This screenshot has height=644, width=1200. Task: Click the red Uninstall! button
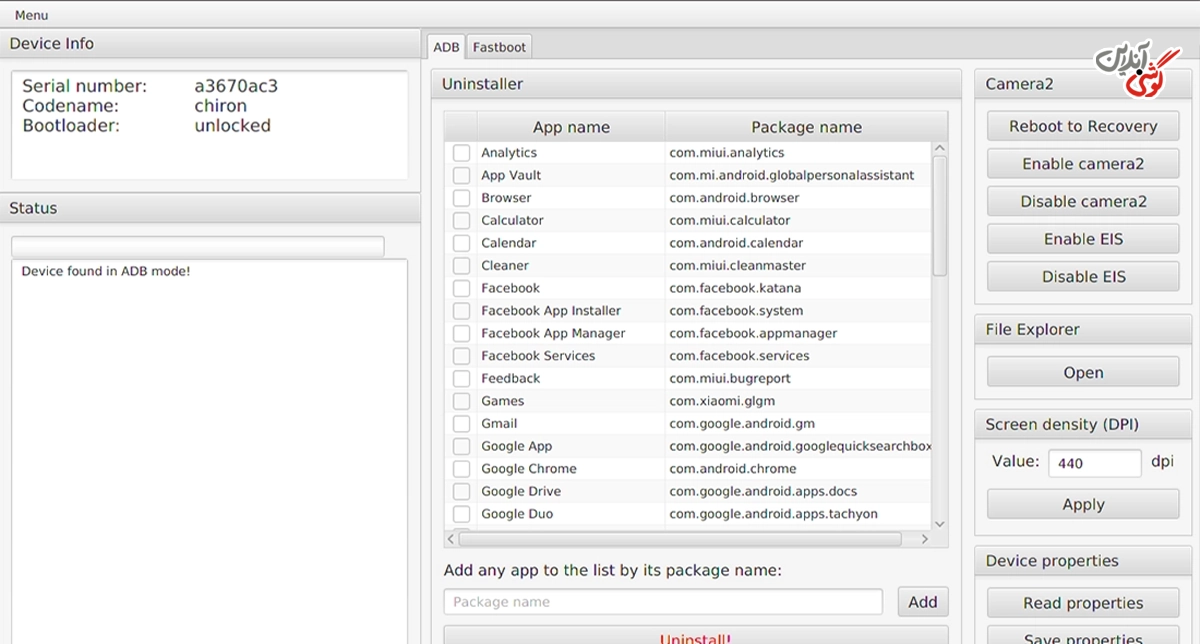(x=695, y=637)
